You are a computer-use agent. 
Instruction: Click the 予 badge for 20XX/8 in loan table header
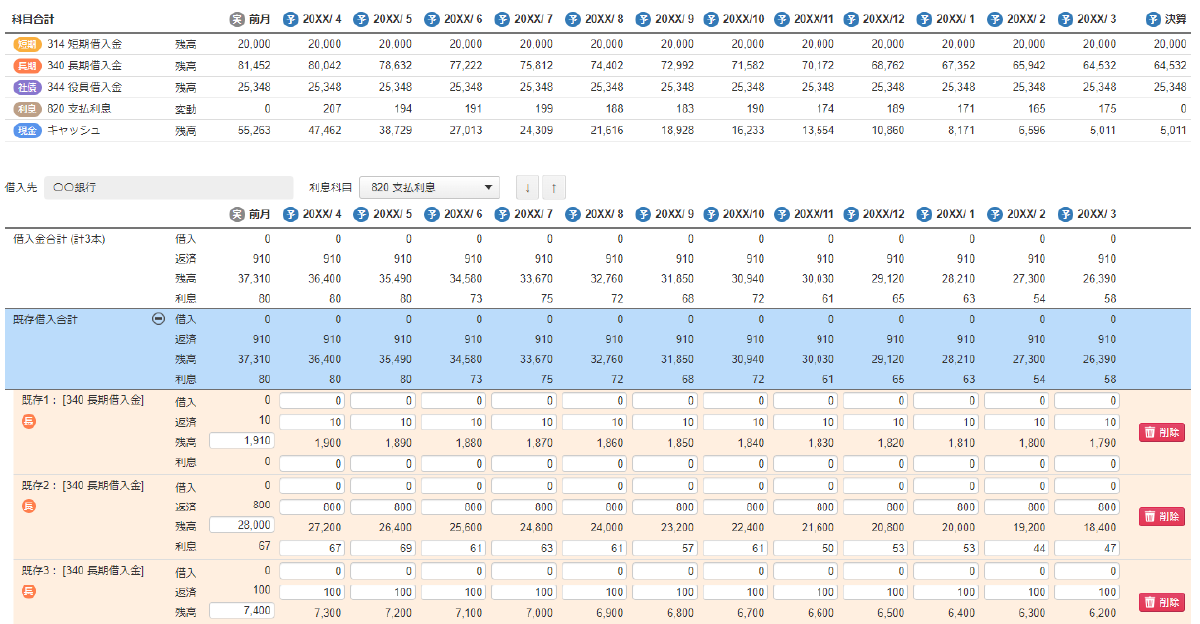pos(572,214)
